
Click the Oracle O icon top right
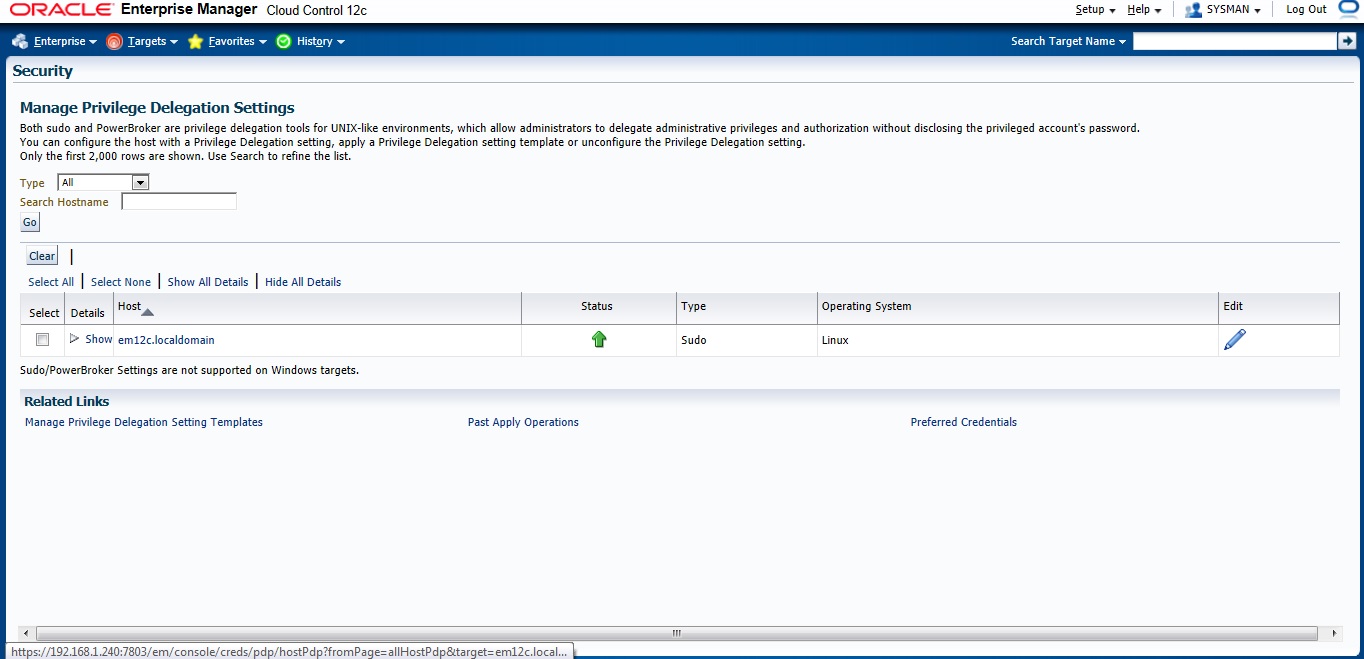click(x=1350, y=8)
